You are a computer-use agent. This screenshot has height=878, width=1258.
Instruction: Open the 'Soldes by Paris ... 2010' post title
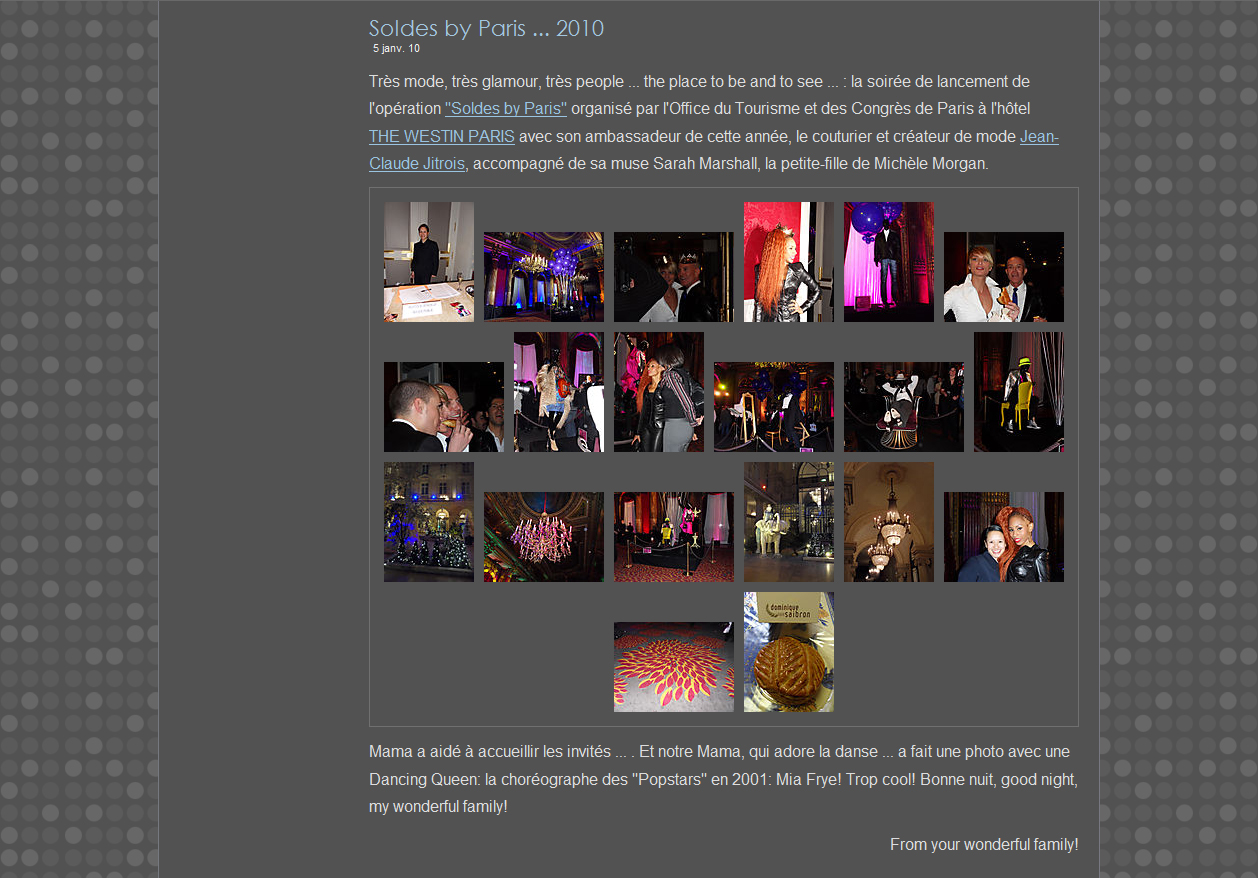point(486,28)
